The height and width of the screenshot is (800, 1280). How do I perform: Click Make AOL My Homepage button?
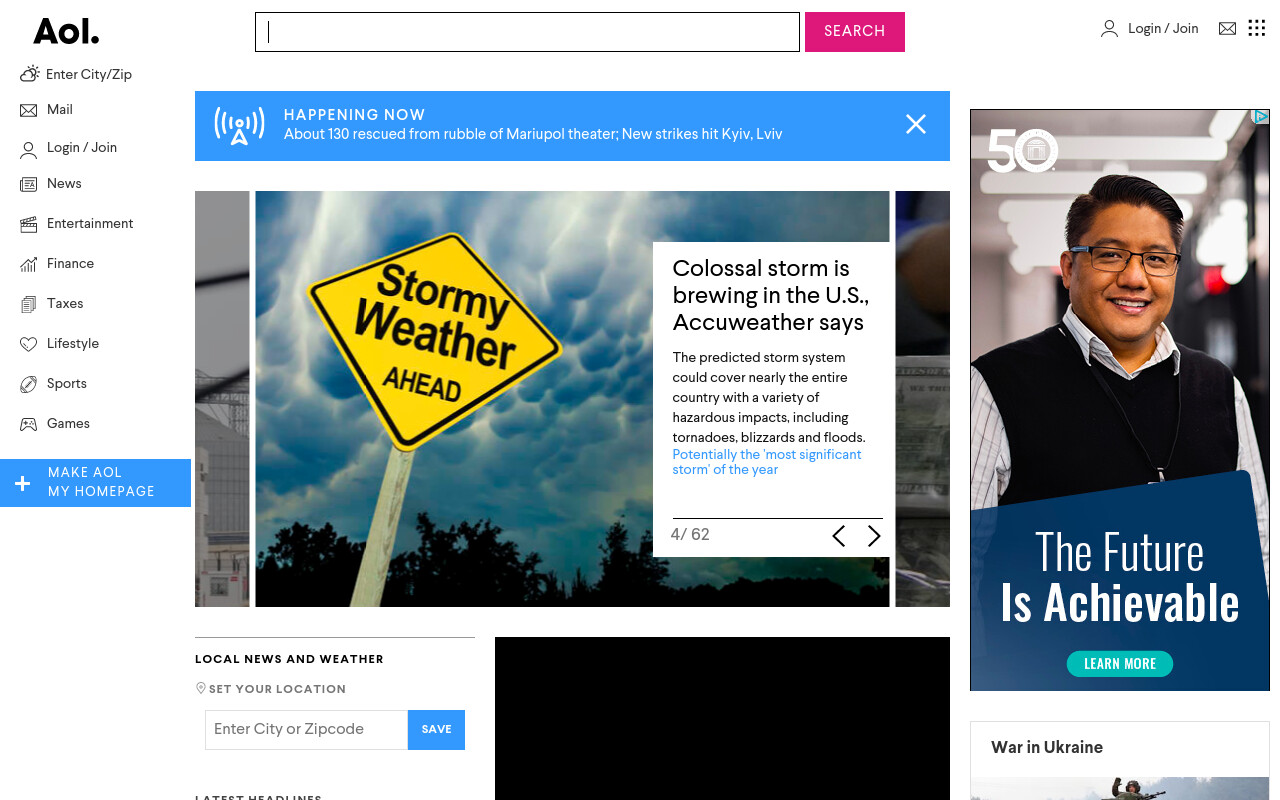click(x=95, y=483)
